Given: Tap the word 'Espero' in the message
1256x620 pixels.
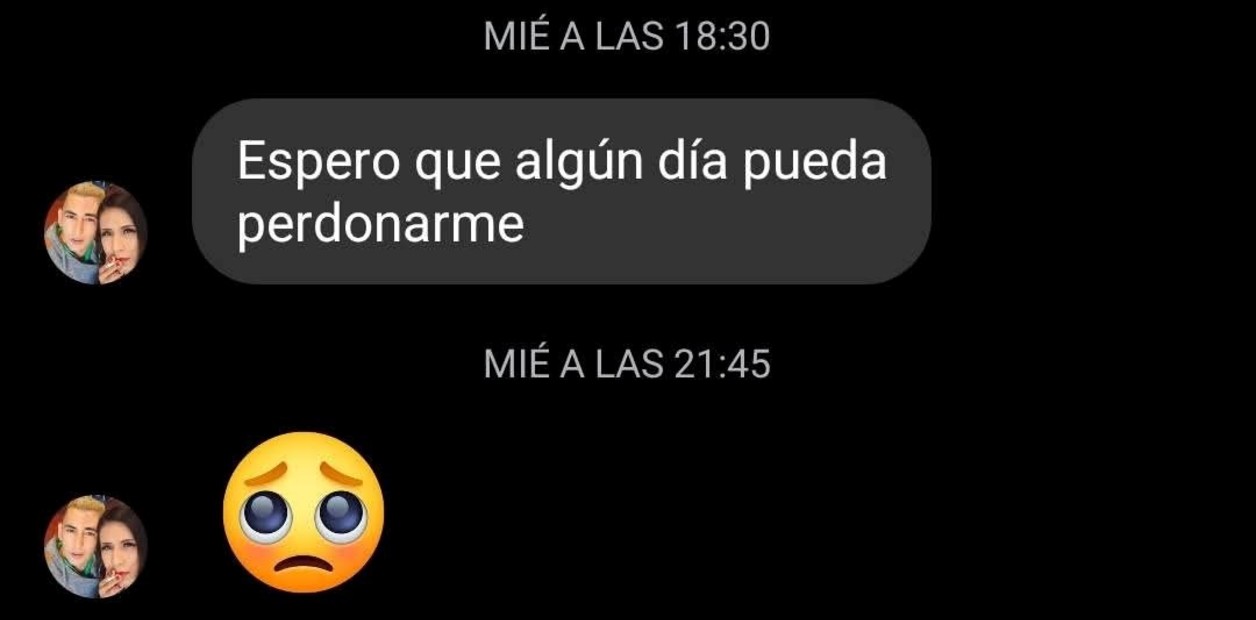Looking at the screenshot, I should coord(319,164).
